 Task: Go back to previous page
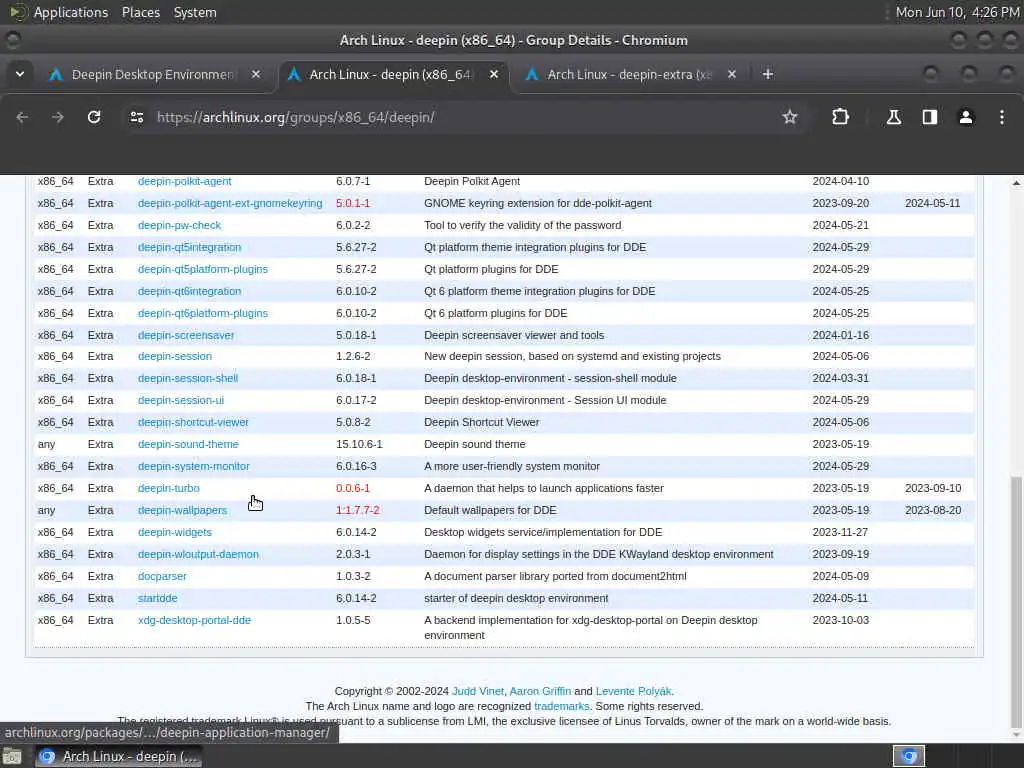point(22,117)
